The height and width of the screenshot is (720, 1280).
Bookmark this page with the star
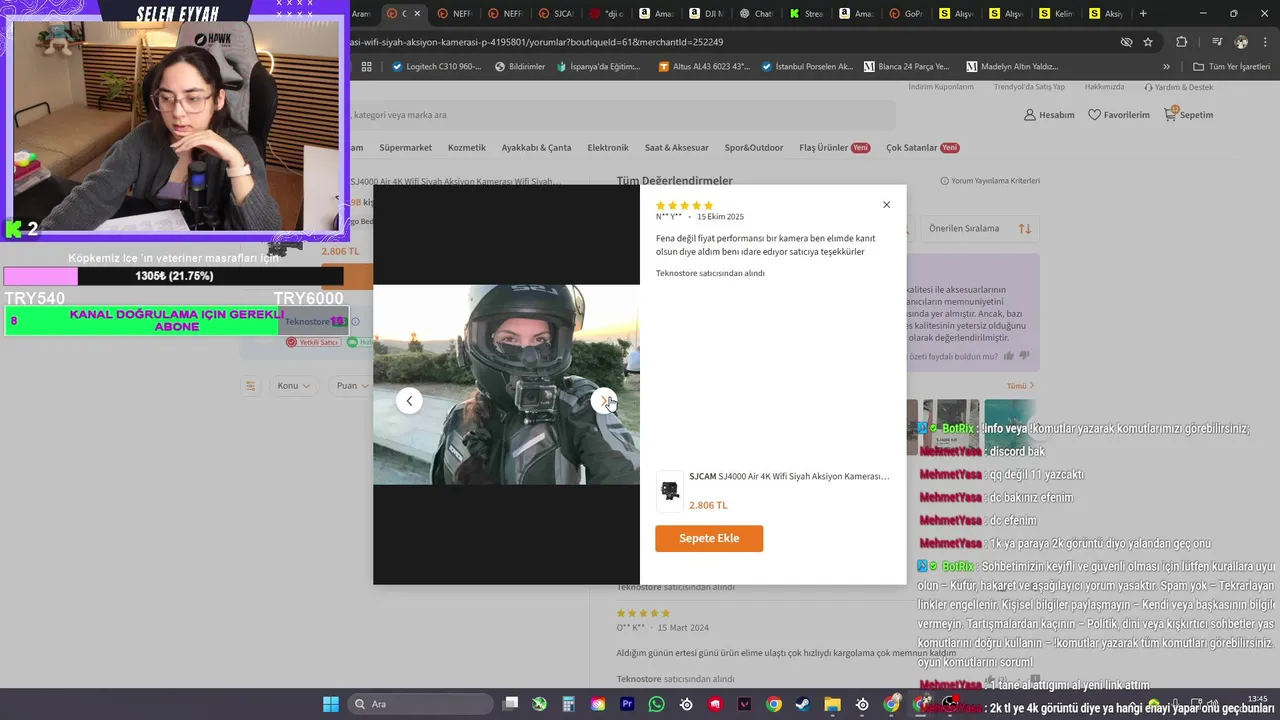(x=1148, y=42)
